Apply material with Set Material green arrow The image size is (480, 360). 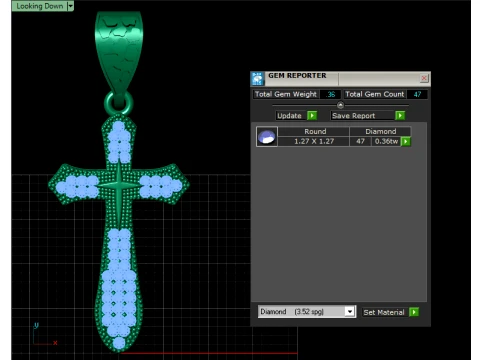coord(414,312)
